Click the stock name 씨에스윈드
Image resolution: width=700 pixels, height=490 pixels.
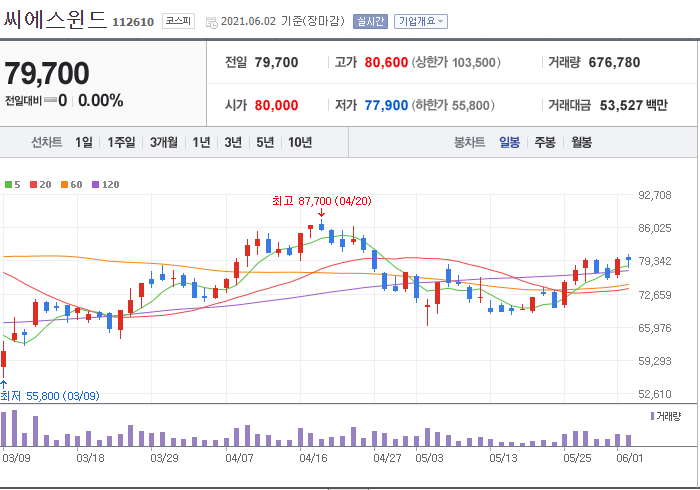[x=55, y=20]
